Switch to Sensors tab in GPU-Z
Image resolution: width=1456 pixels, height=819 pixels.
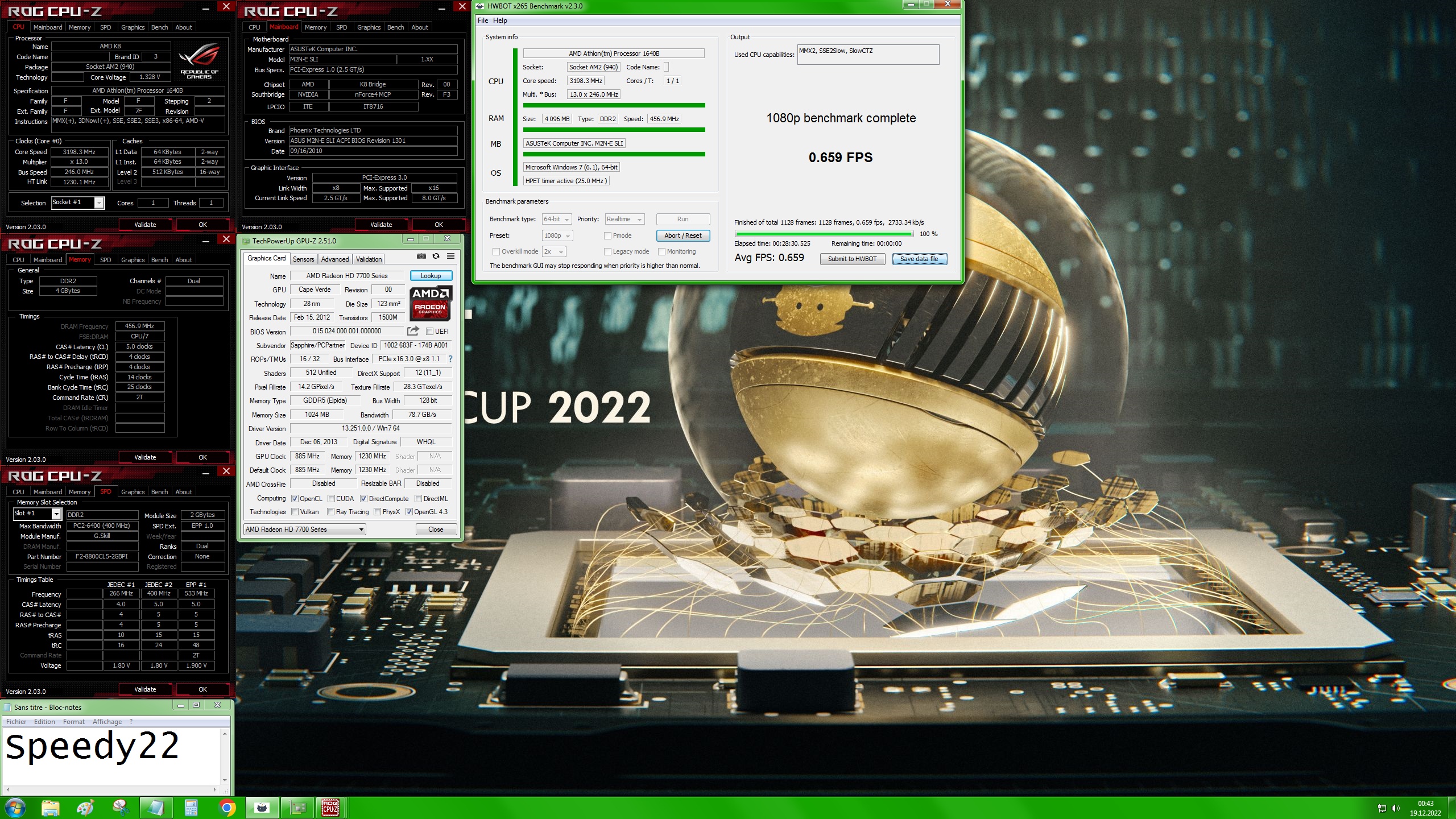pyautogui.click(x=303, y=259)
